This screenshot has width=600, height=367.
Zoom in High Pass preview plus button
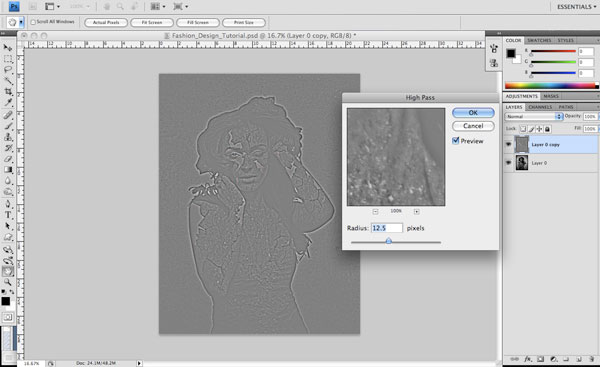pyautogui.click(x=416, y=211)
